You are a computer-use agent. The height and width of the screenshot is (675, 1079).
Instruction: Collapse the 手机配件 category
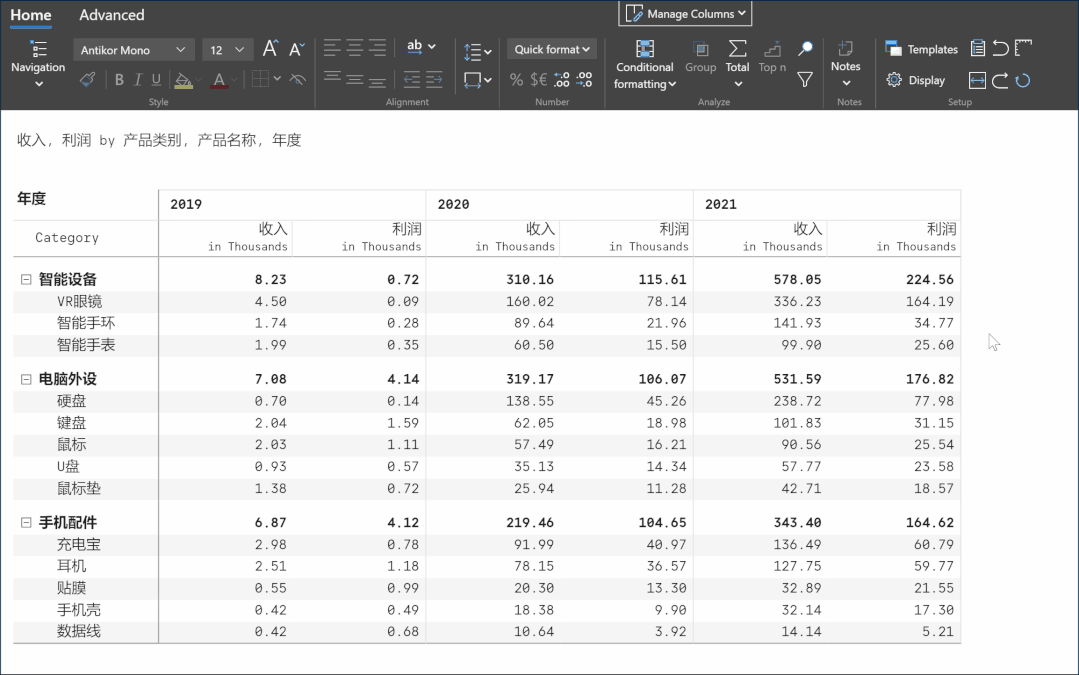(x=26, y=523)
